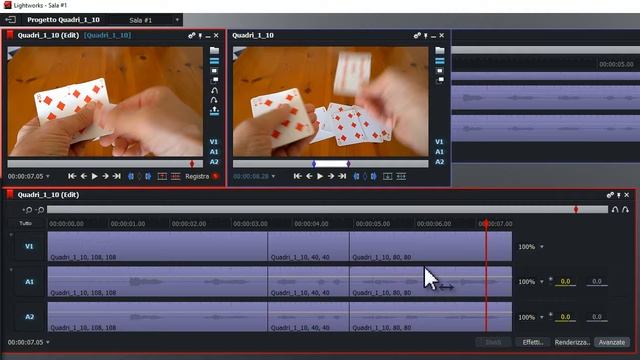Mark Out point in source viewer
Viewport: 640px width, 360px height.
coord(373,176)
